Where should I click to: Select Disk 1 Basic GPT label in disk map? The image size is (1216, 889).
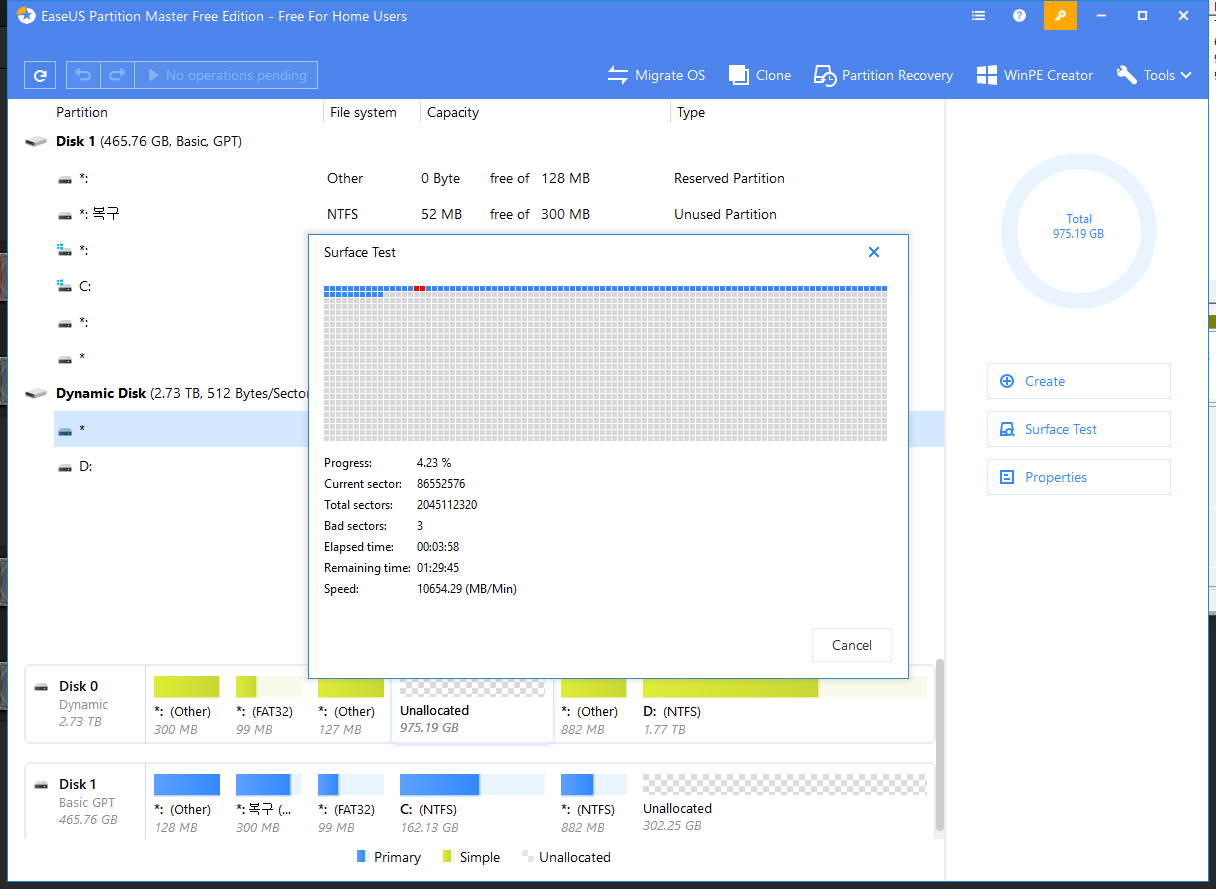pos(85,801)
